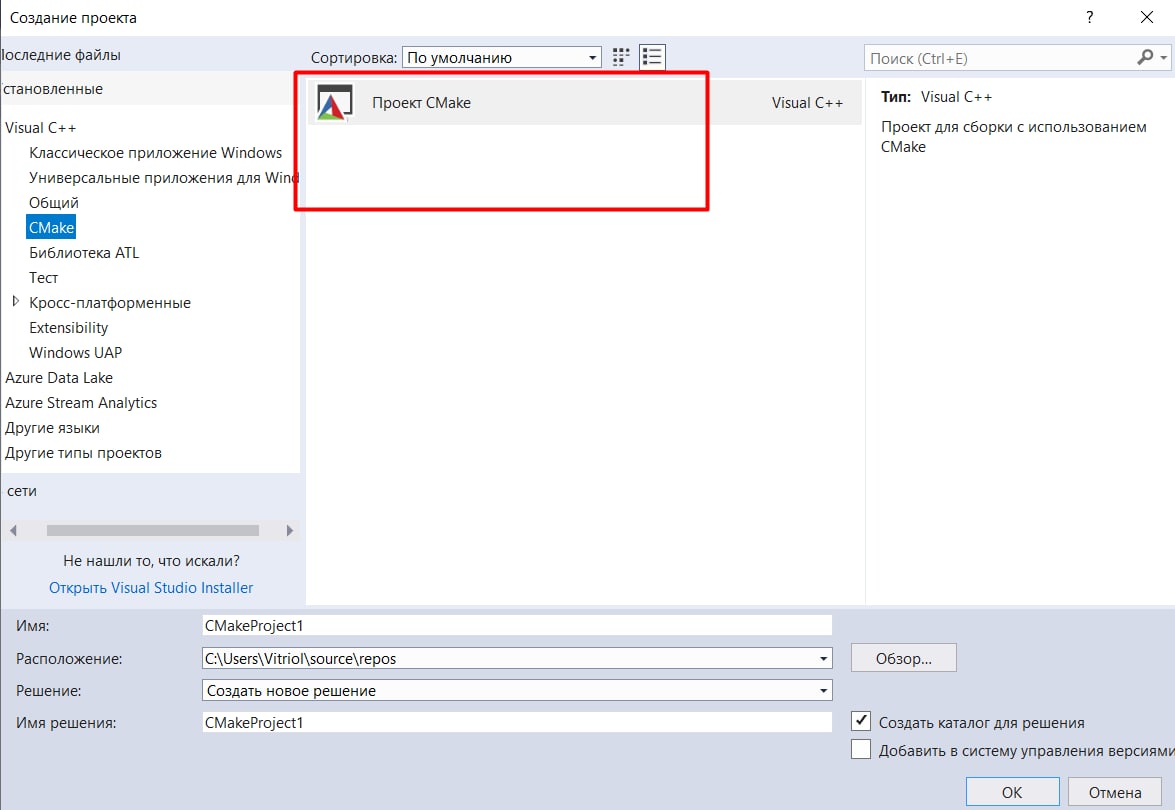Select 'Другие типы проектов' category
This screenshot has width=1175, height=810.
coord(83,453)
